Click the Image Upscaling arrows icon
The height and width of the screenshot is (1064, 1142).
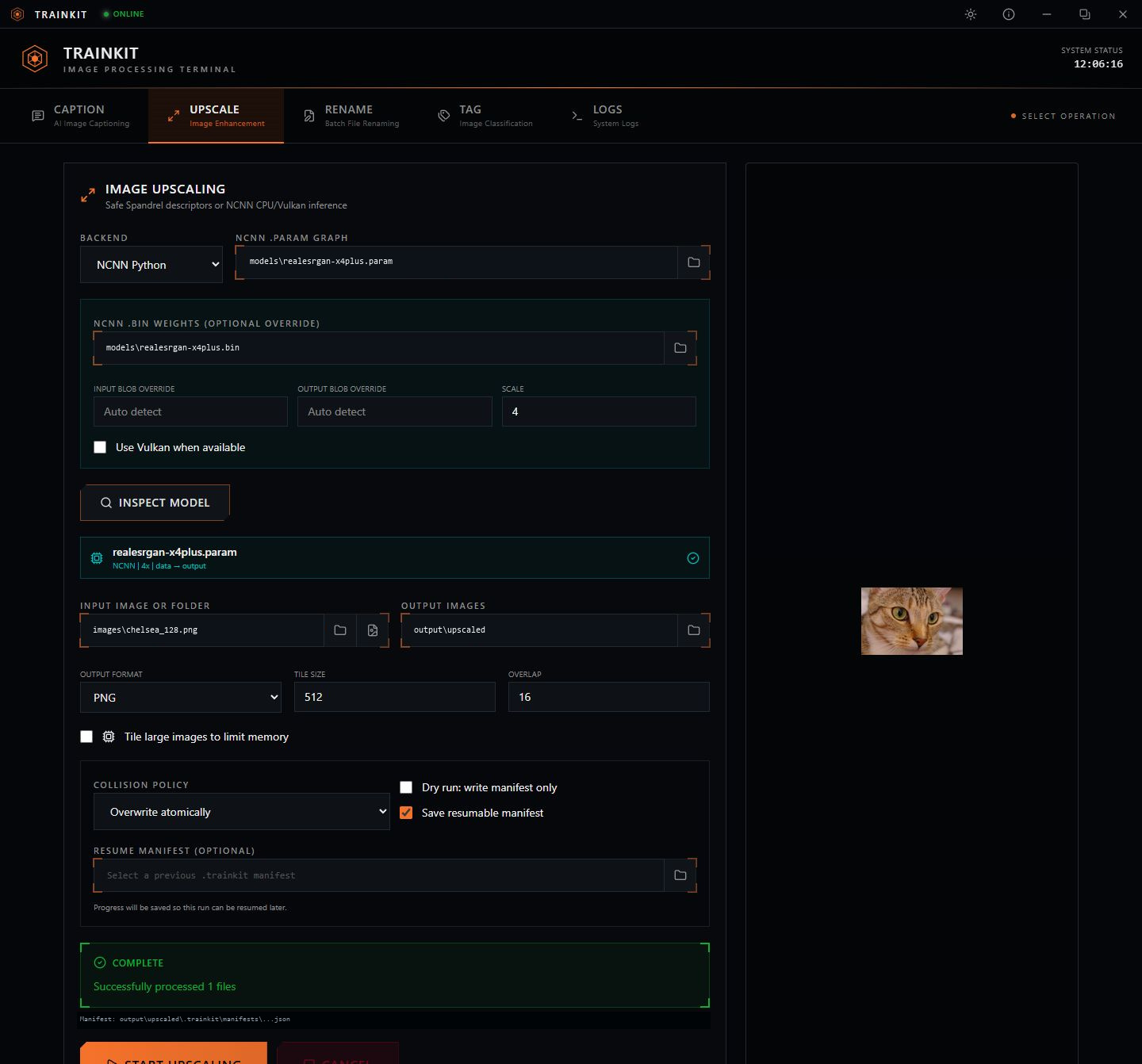pos(88,195)
